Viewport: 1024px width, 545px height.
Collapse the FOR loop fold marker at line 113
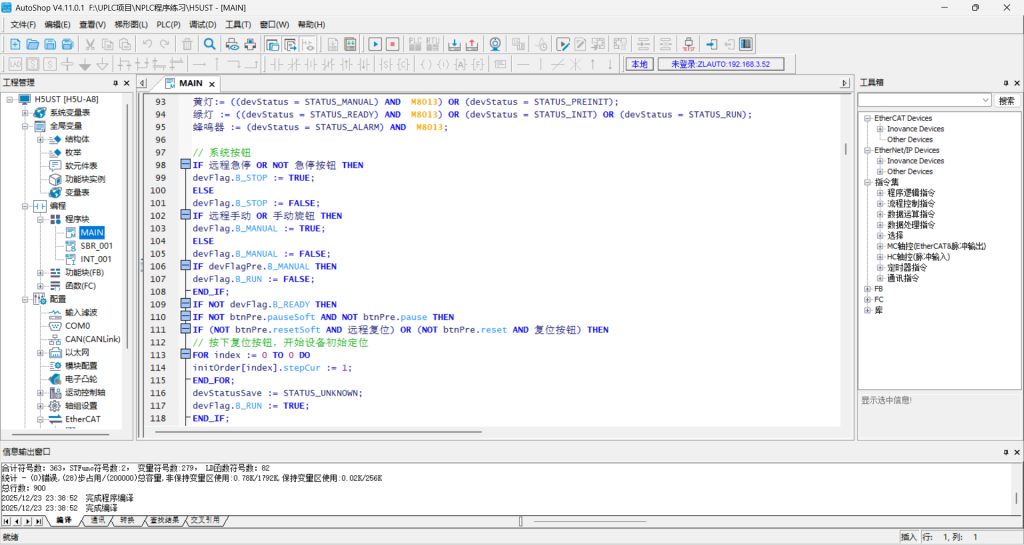[x=185, y=355]
